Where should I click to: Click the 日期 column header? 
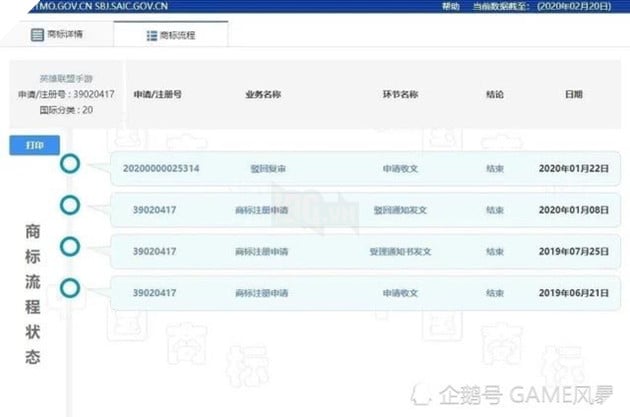click(574, 94)
